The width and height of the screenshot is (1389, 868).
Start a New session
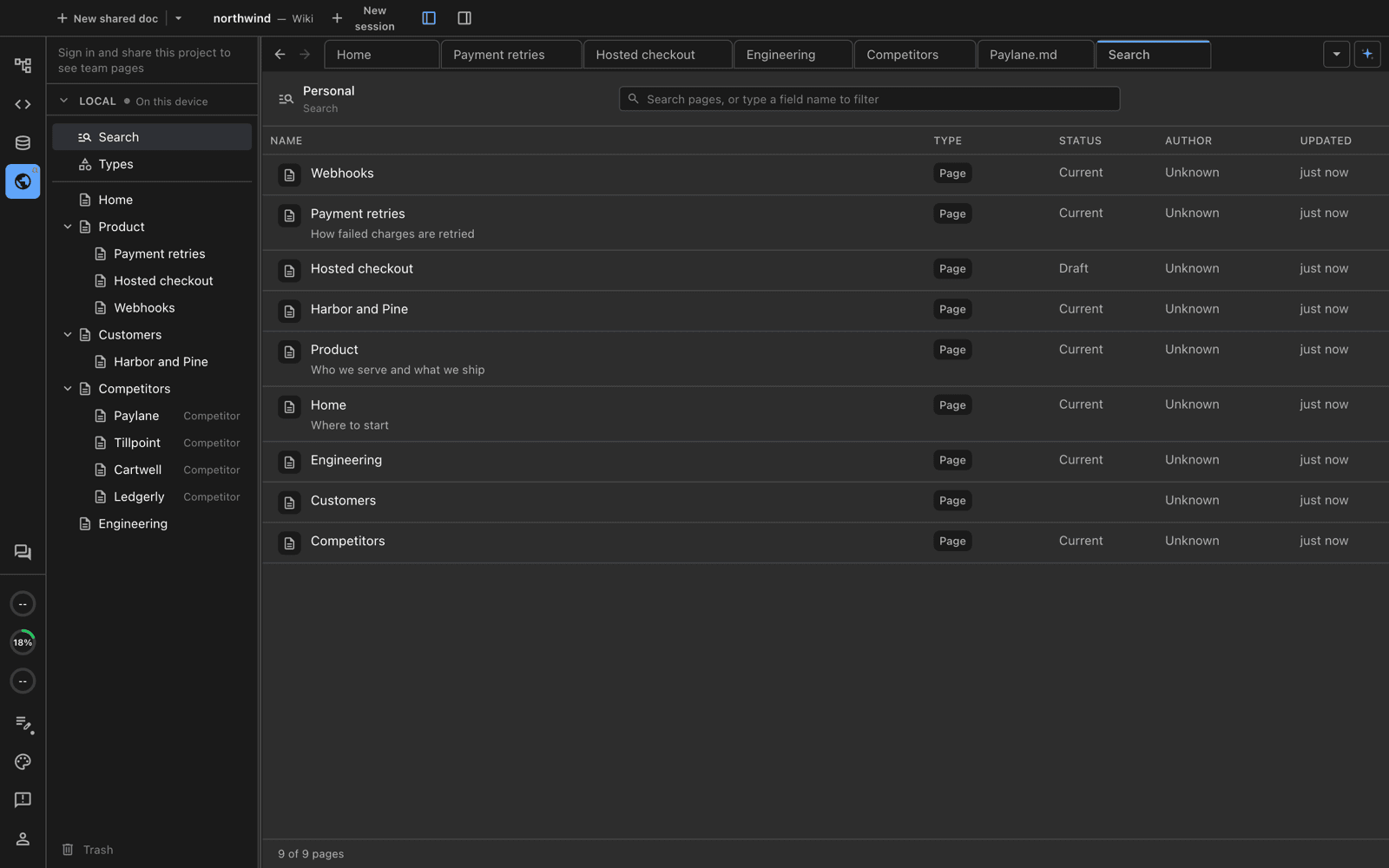365,18
